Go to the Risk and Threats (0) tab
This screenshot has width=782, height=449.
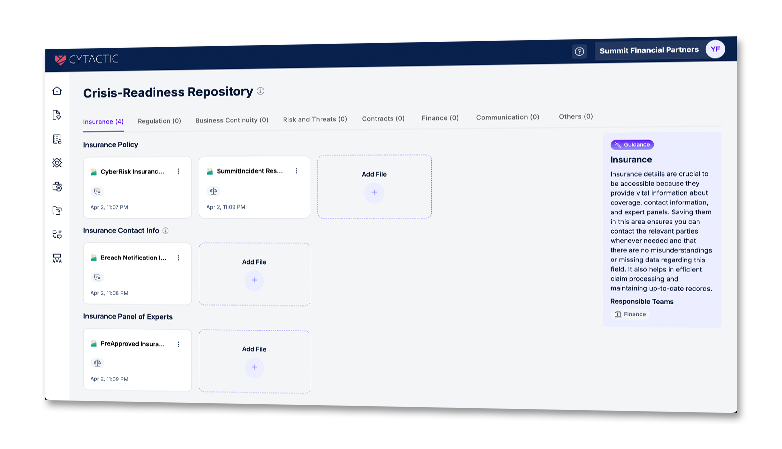(315, 119)
